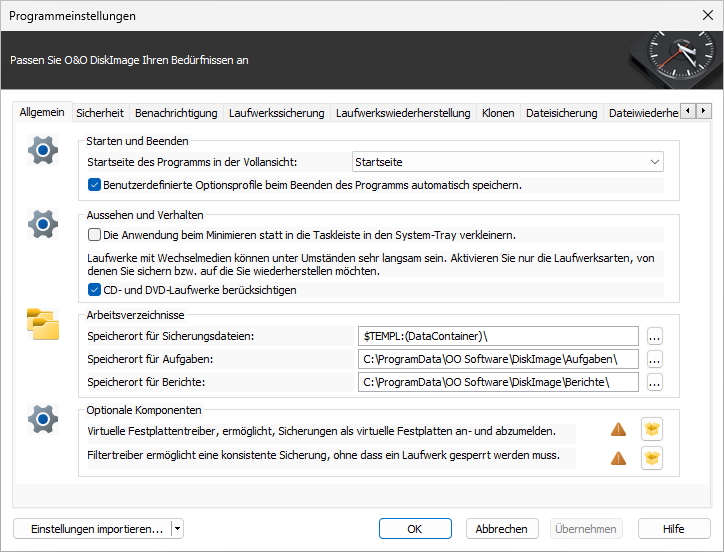The image size is (724, 552).
Task: Click the clock image in header
Action: click(676, 59)
